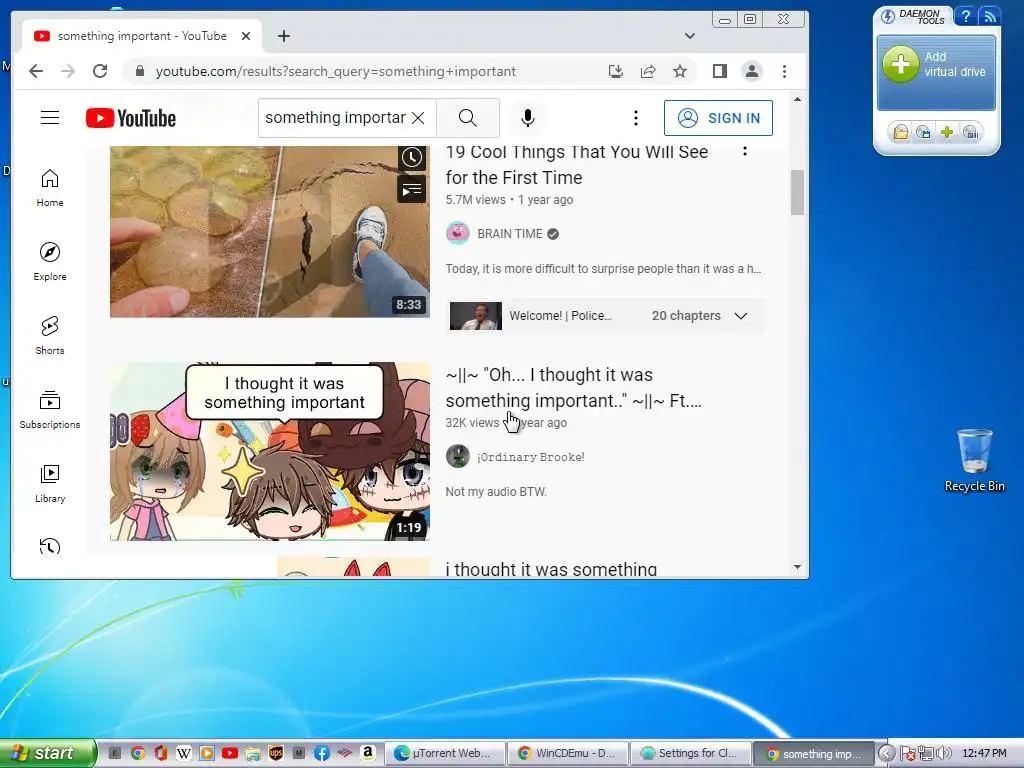Screen dimensions: 1024x768
Task: Click the Gacha 'I thought it was' thumbnail
Action: click(270, 451)
